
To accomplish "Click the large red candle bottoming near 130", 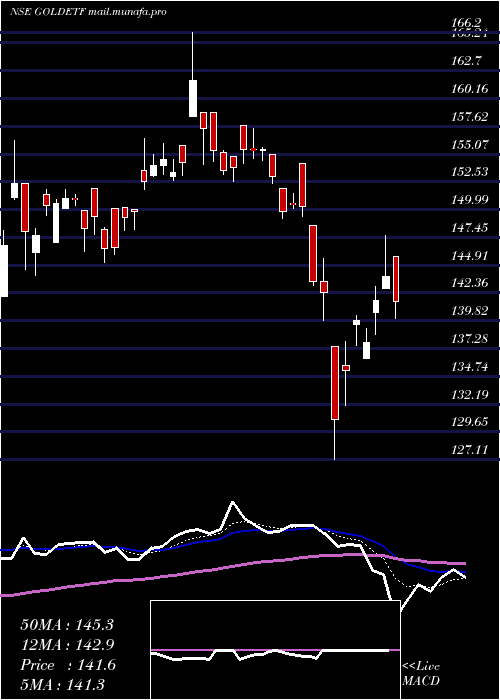I will pos(335,383).
